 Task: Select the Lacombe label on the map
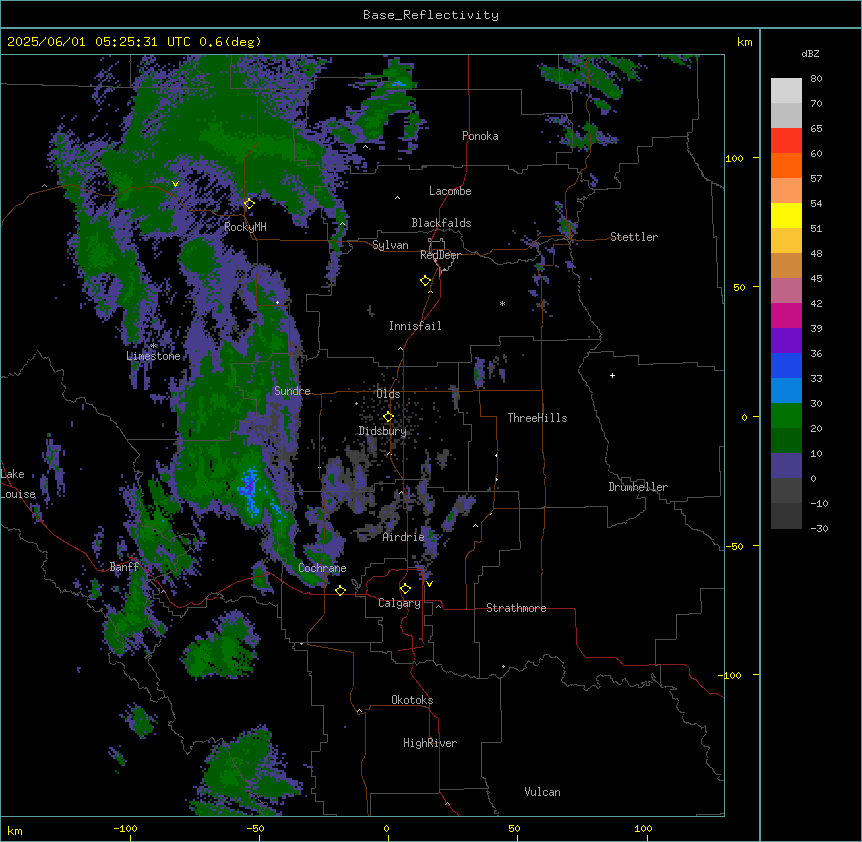[x=450, y=191]
